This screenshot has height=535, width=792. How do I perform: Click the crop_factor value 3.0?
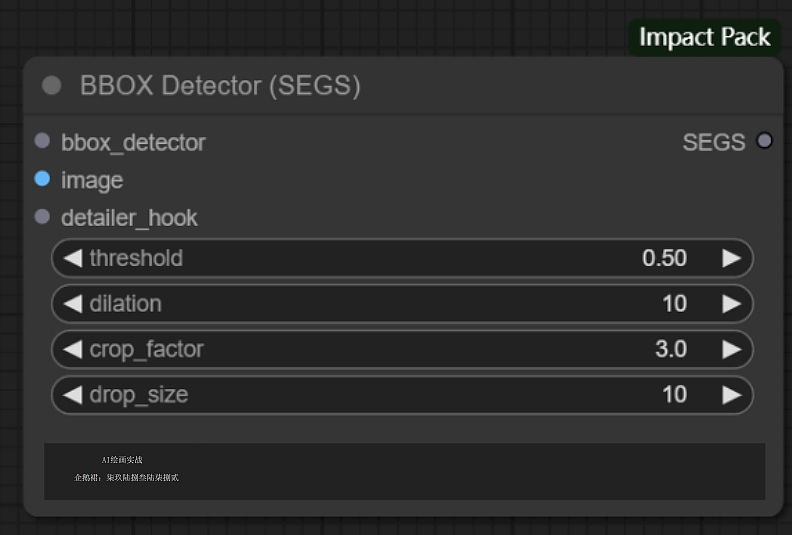click(x=669, y=349)
